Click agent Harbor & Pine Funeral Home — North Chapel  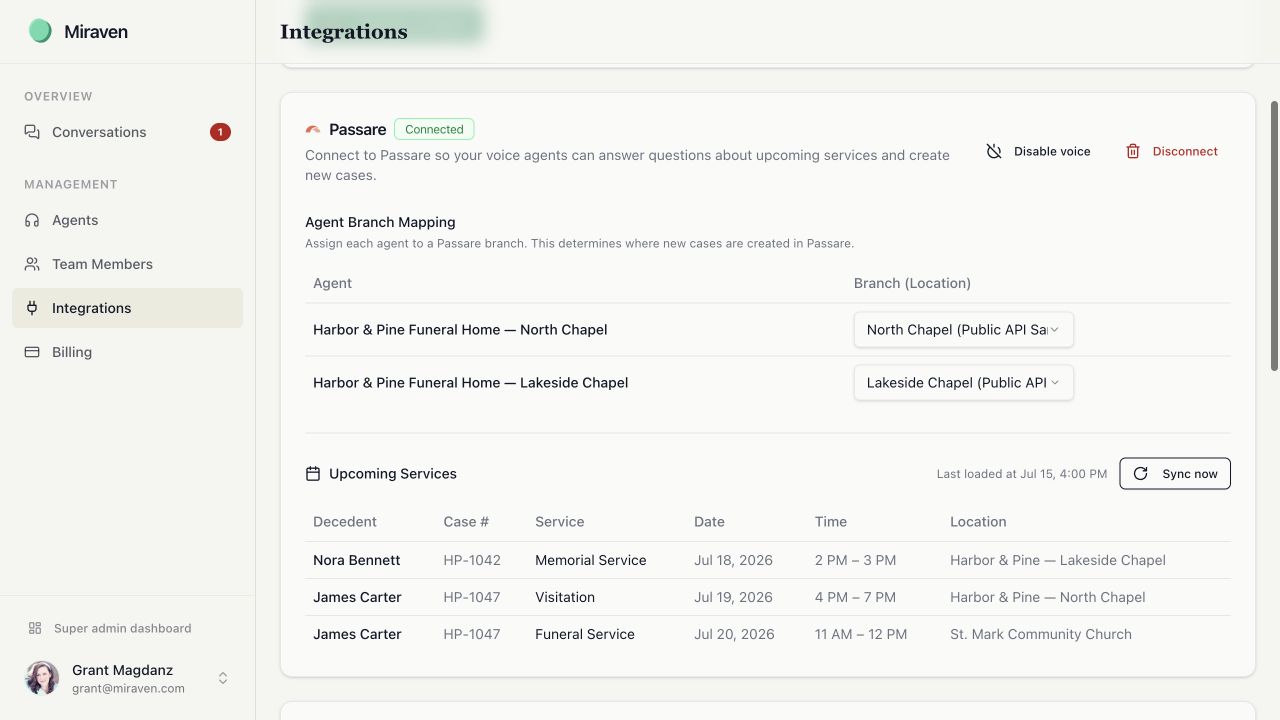pyautogui.click(x=460, y=330)
